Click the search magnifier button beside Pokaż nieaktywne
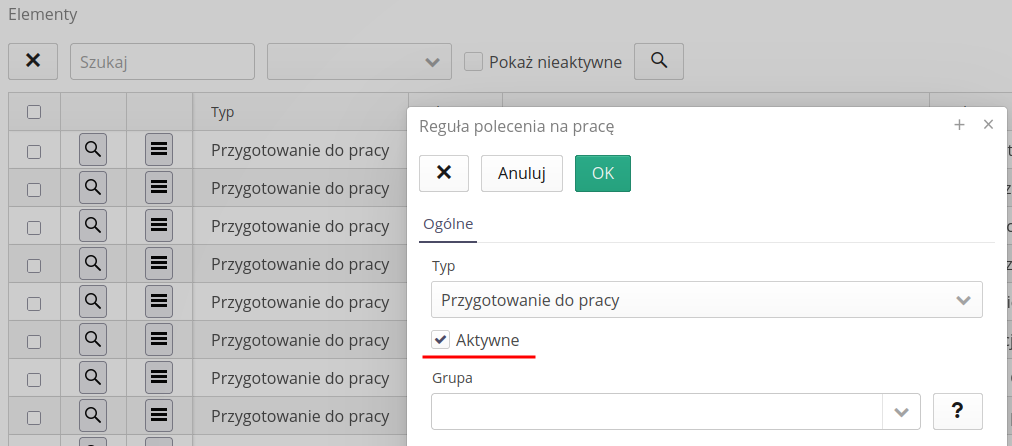 (x=659, y=61)
